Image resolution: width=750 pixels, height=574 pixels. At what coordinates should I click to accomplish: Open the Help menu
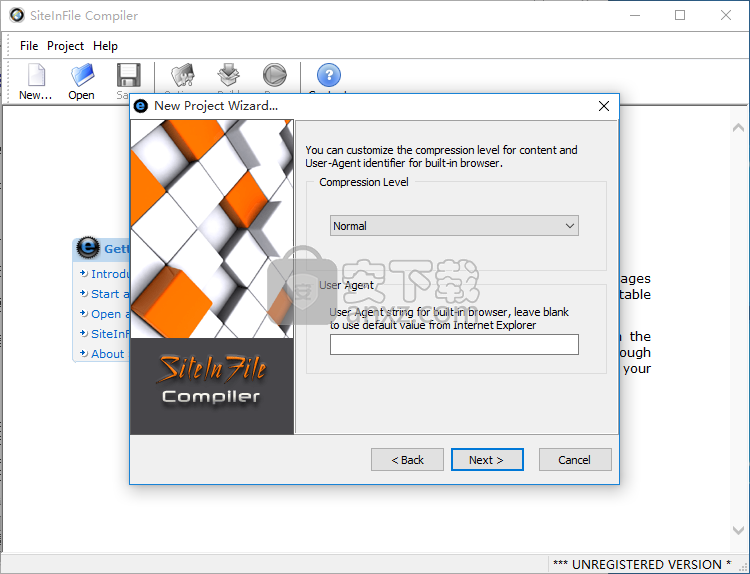tap(105, 46)
